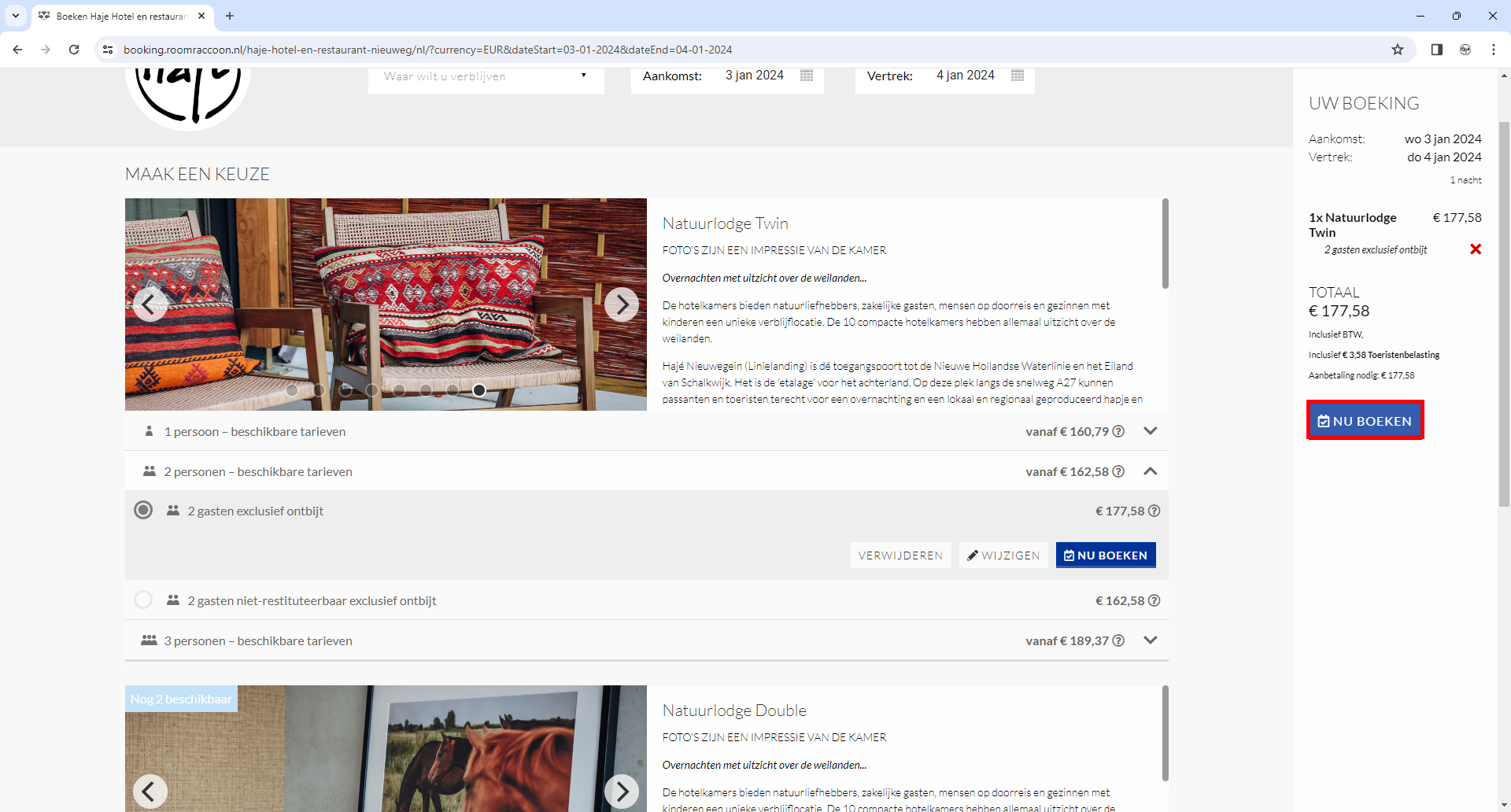Click the VERWIJDEREN button

[900, 555]
